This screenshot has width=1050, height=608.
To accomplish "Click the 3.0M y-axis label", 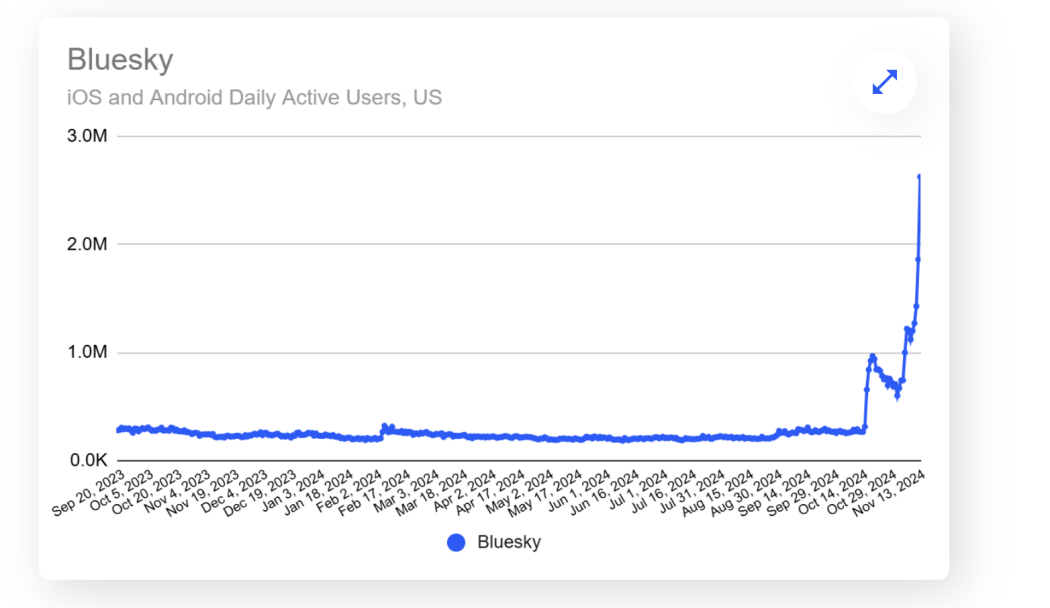I will (x=87, y=136).
